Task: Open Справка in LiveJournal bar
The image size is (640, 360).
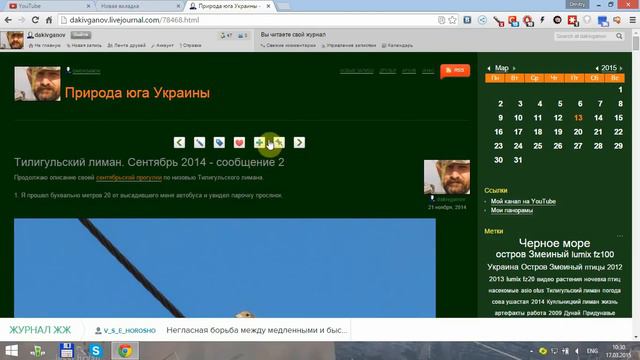Action: click(191, 45)
